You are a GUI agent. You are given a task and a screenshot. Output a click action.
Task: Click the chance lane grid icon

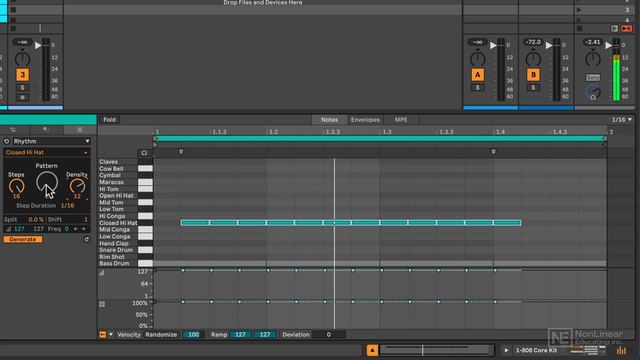coord(102,304)
